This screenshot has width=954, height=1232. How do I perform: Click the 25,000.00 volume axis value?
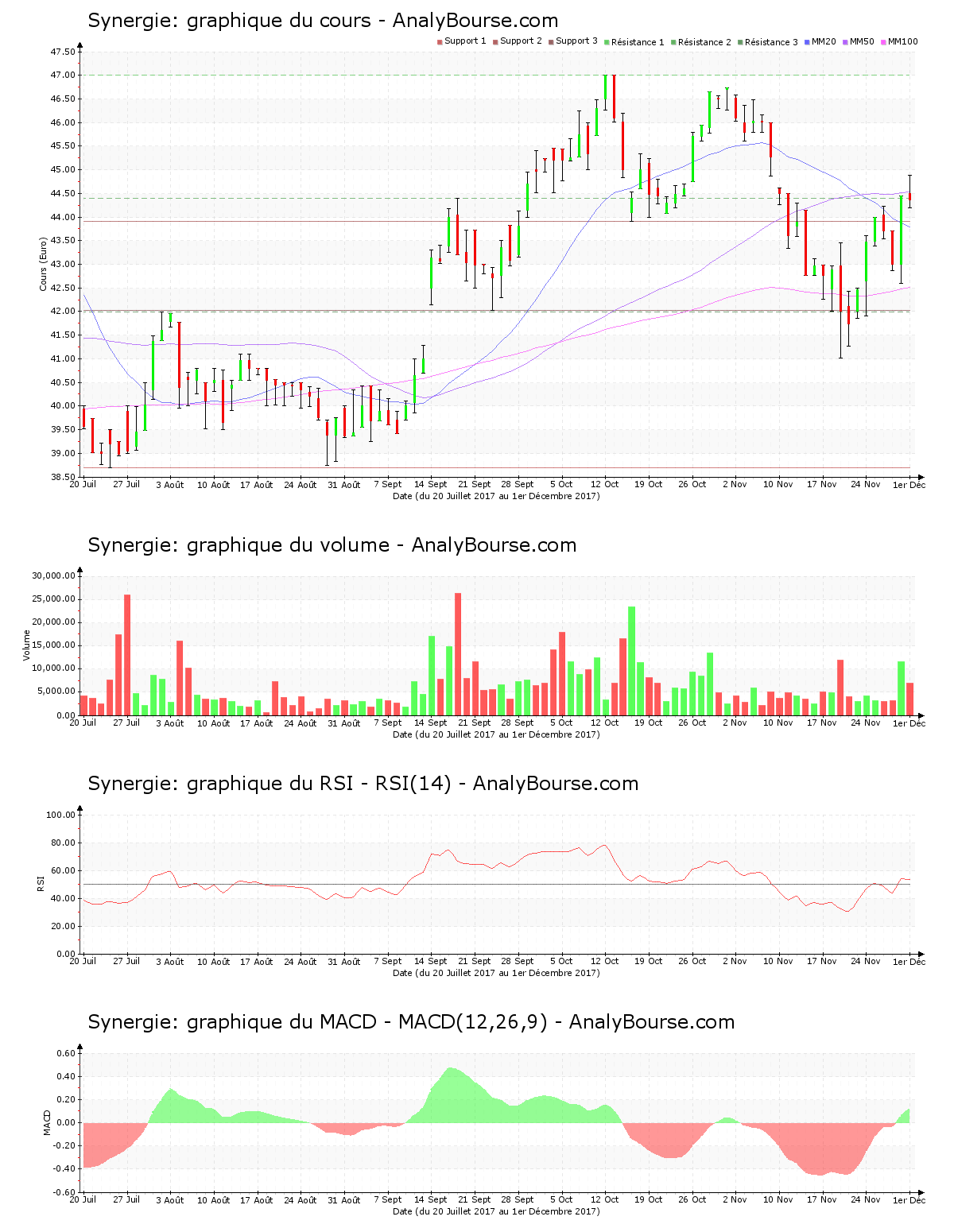coord(54,599)
